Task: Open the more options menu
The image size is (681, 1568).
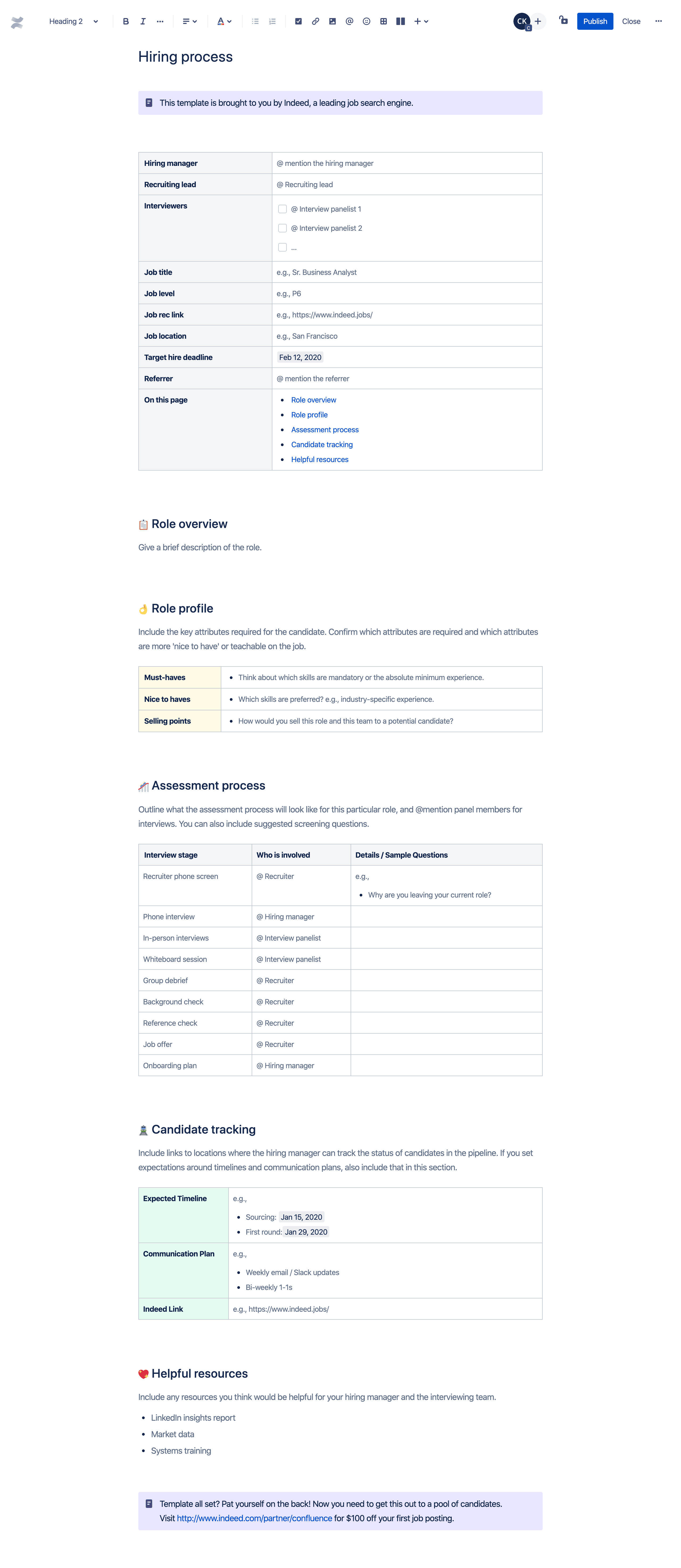Action: 660,20
